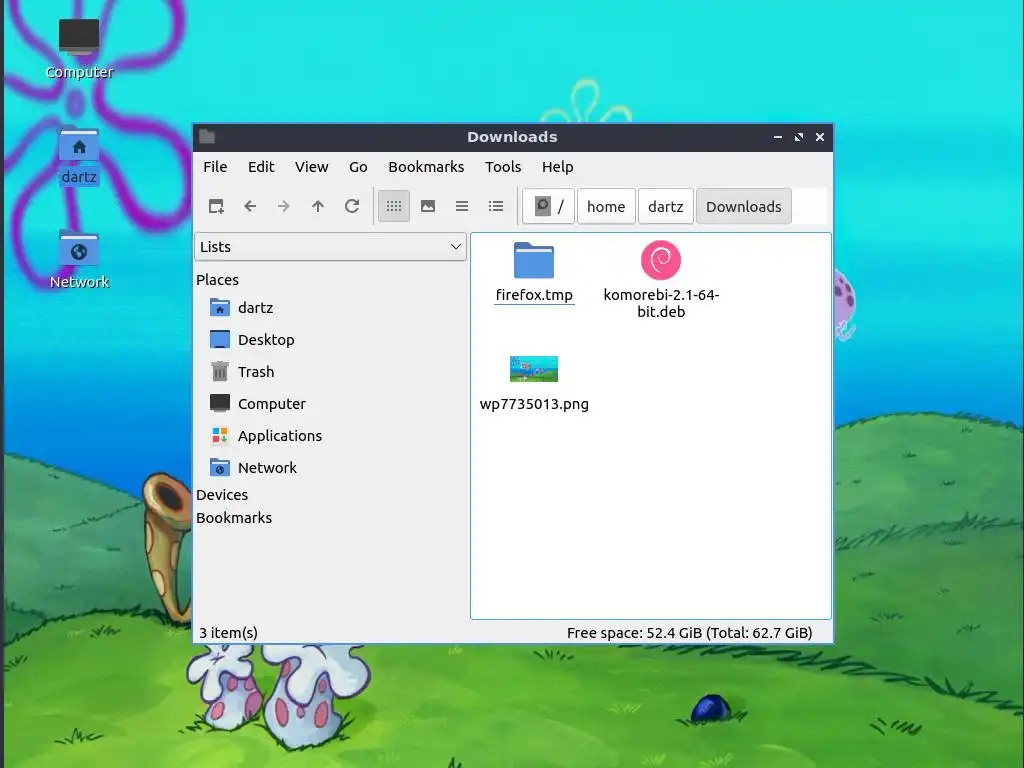Select wp7735013.png image thumbnail
The width and height of the screenshot is (1024, 768).
tap(534, 369)
